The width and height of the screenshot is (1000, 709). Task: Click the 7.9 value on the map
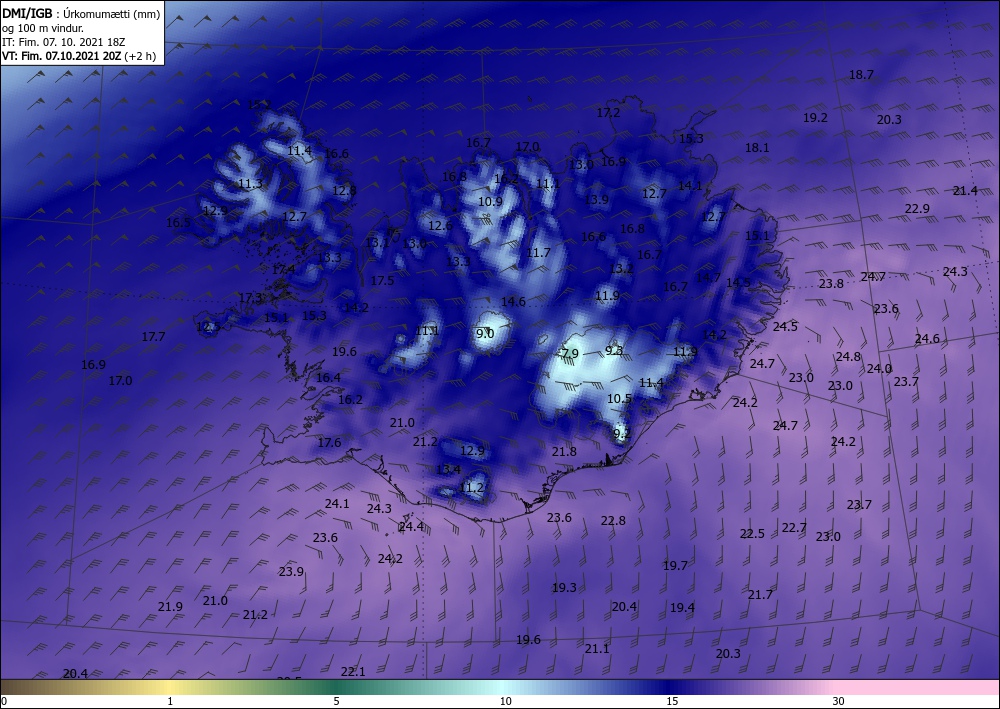tap(570, 353)
